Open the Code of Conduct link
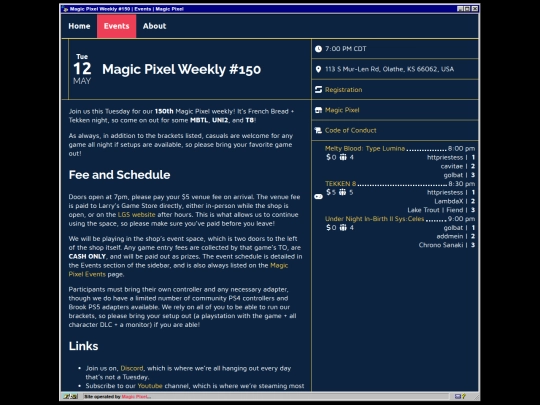This screenshot has width=540, height=405. coord(351,131)
